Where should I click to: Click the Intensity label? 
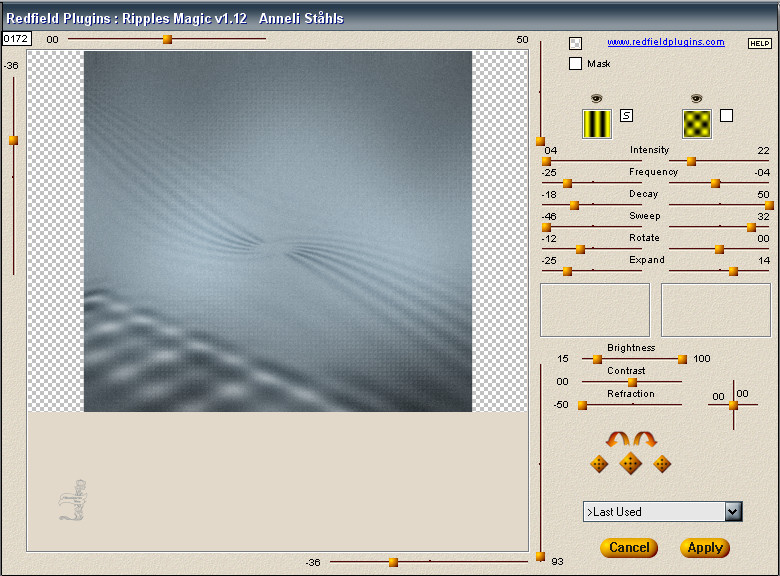click(x=649, y=150)
